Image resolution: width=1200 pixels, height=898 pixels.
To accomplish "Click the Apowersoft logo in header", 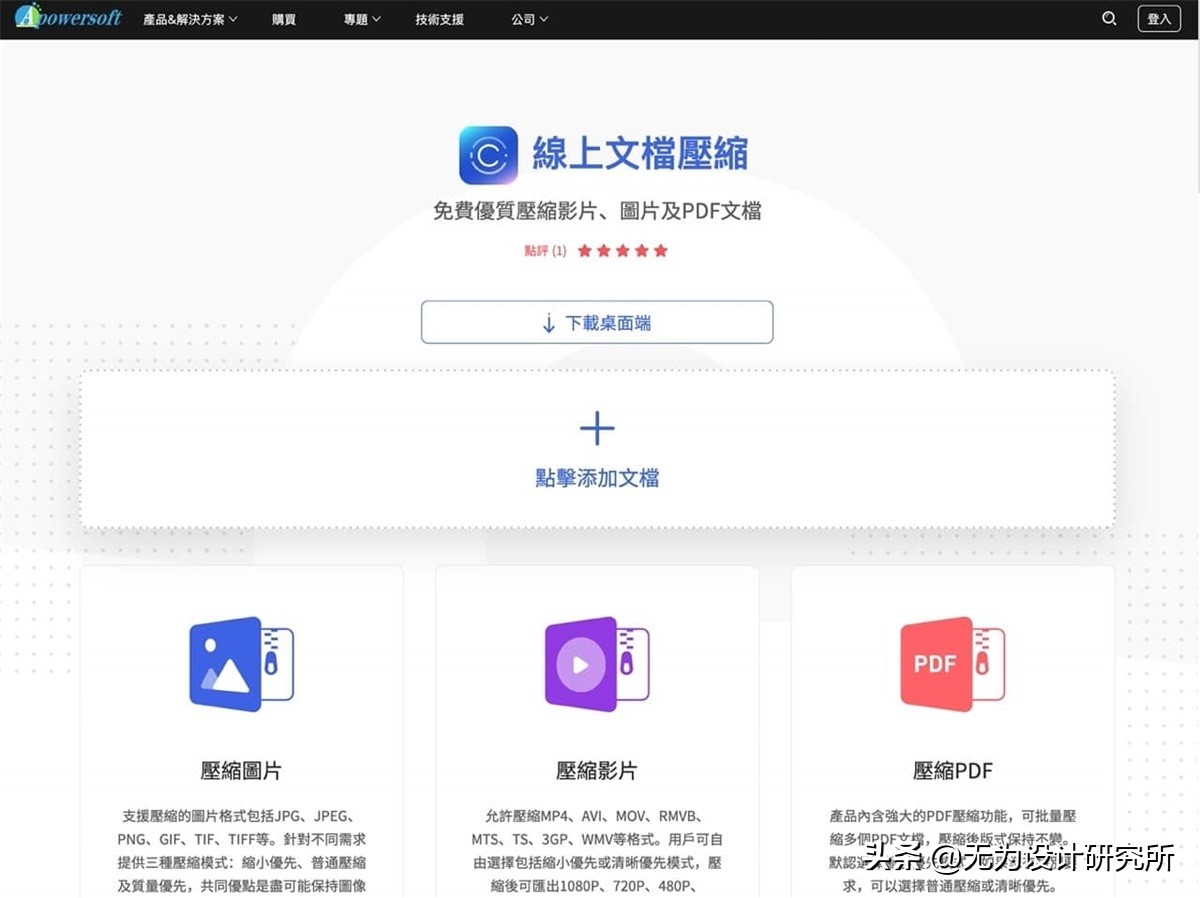I will [x=68, y=17].
